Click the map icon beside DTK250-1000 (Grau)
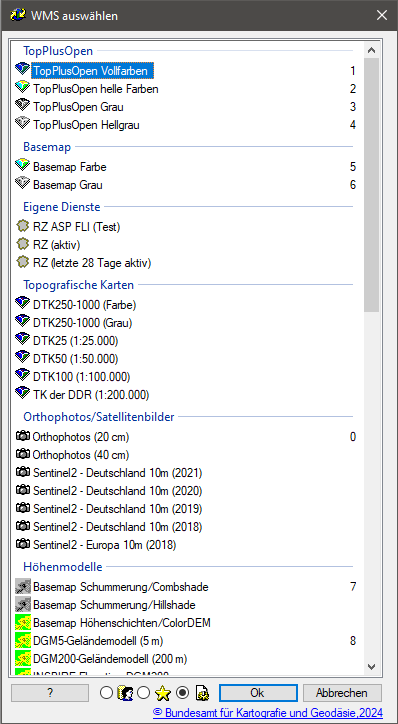The width and height of the screenshot is (398, 724). [22, 322]
